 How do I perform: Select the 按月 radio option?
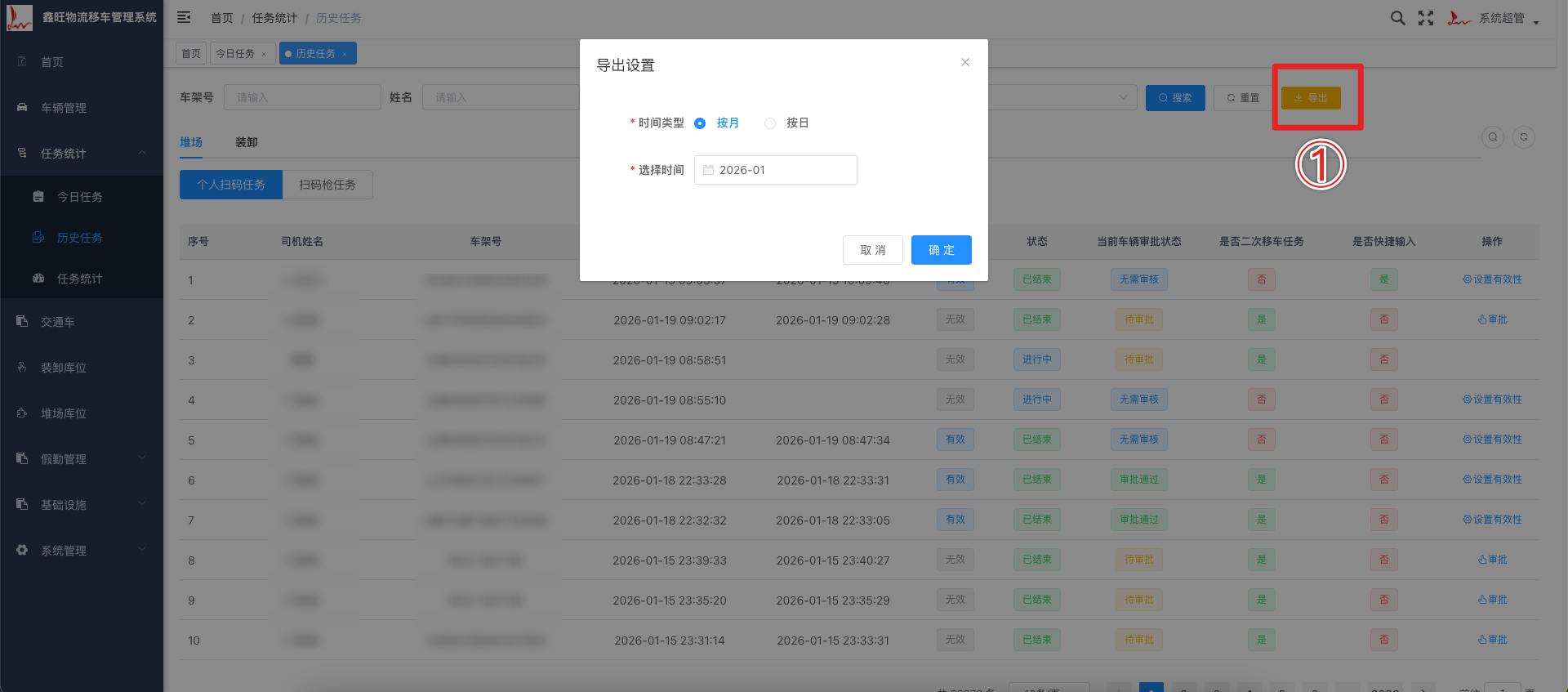tap(717, 123)
